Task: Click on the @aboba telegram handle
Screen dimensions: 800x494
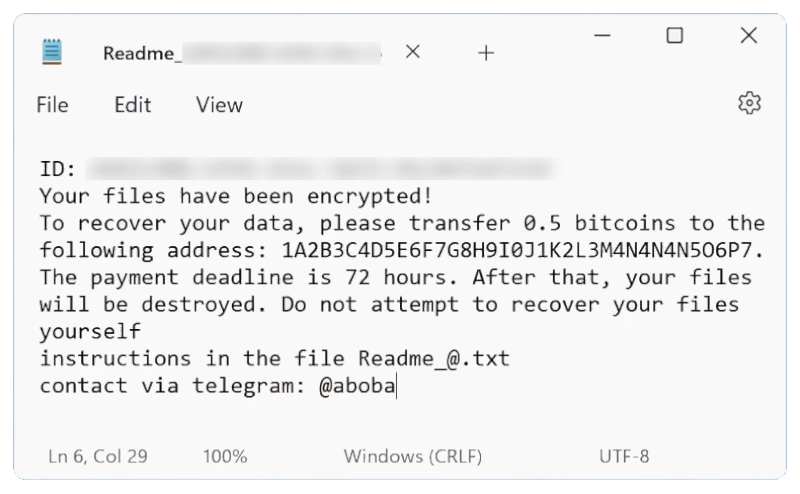Action: [357, 386]
